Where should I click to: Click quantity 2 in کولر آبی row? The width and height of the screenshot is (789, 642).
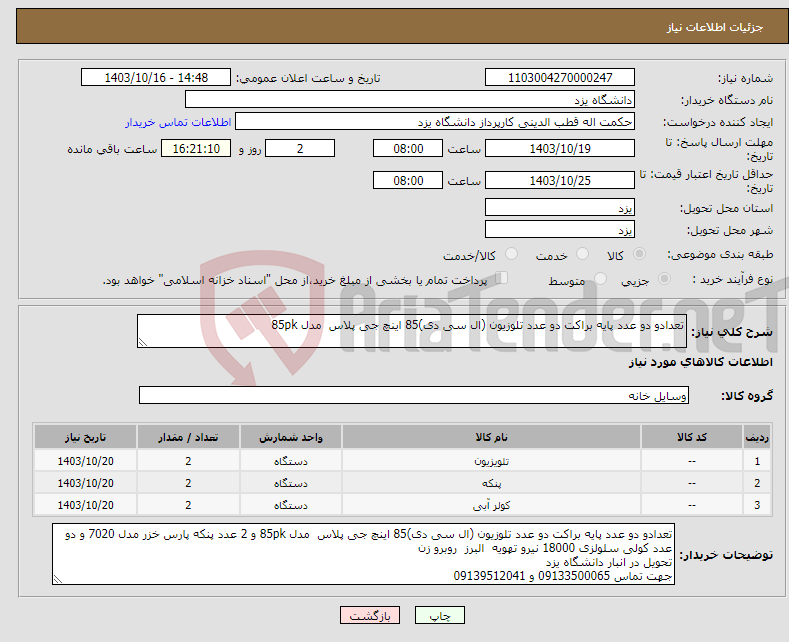[x=188, y=505]
